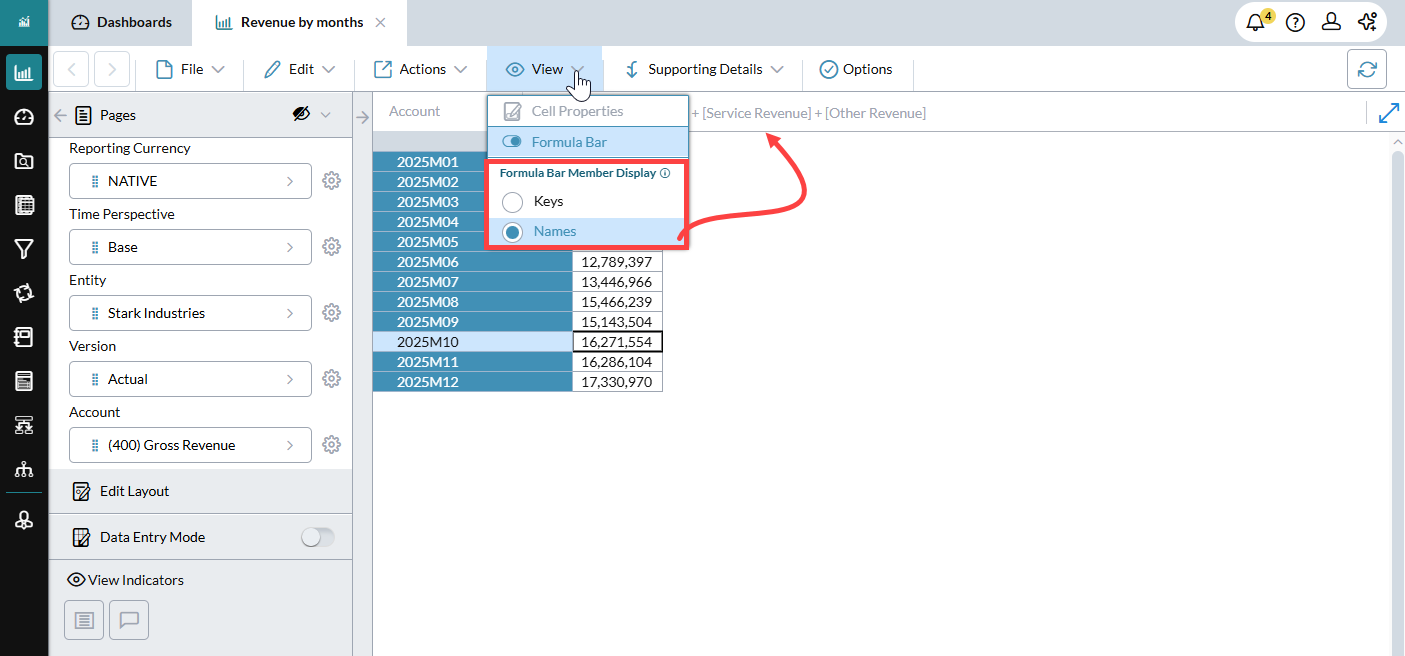1405x656 pixels.
Task: Open the filter icon in sidebar
Action: [x=24, y=249]
